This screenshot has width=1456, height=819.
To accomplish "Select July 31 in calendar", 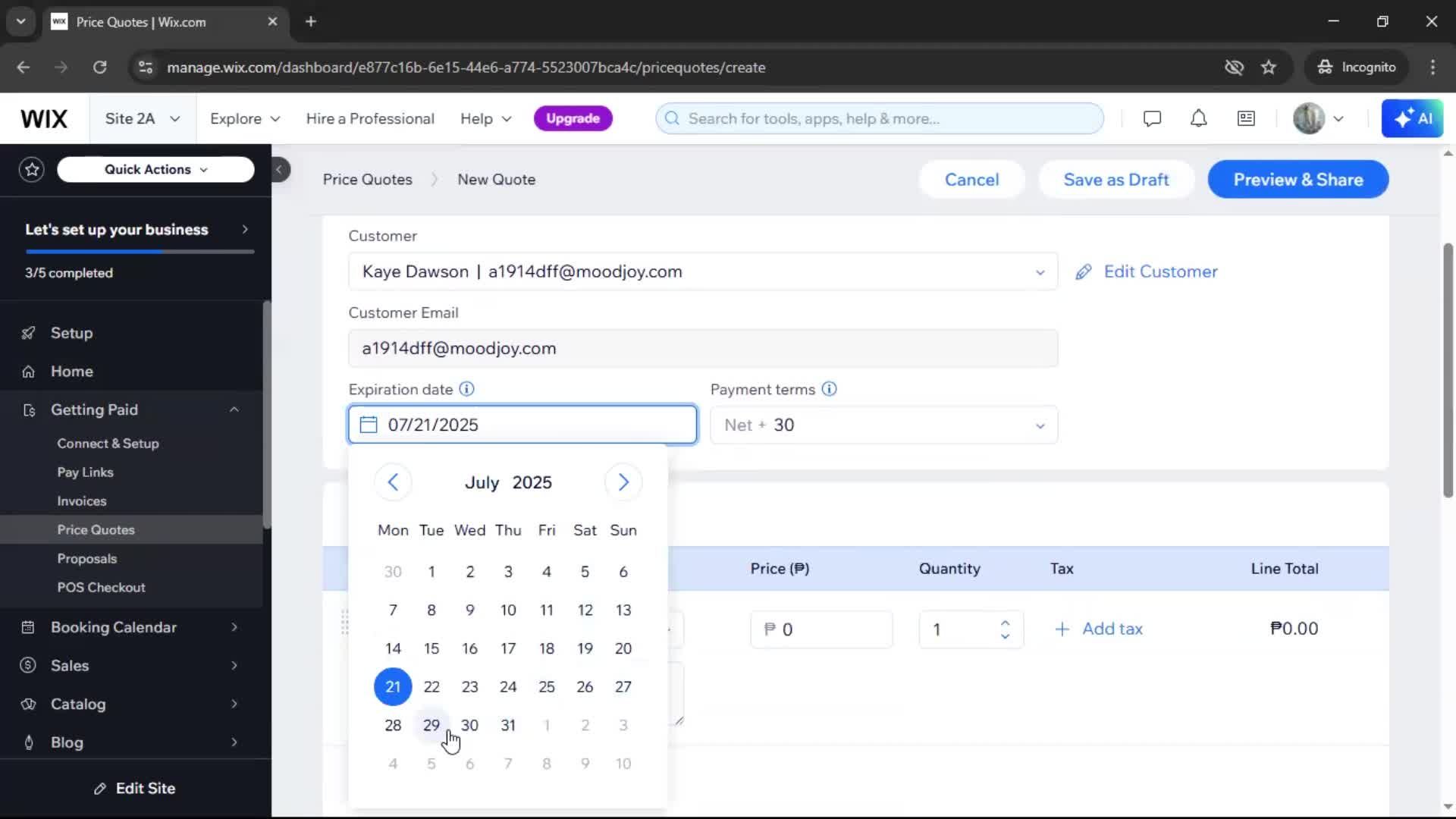I will pyautogui.click(x=508, y=726).
